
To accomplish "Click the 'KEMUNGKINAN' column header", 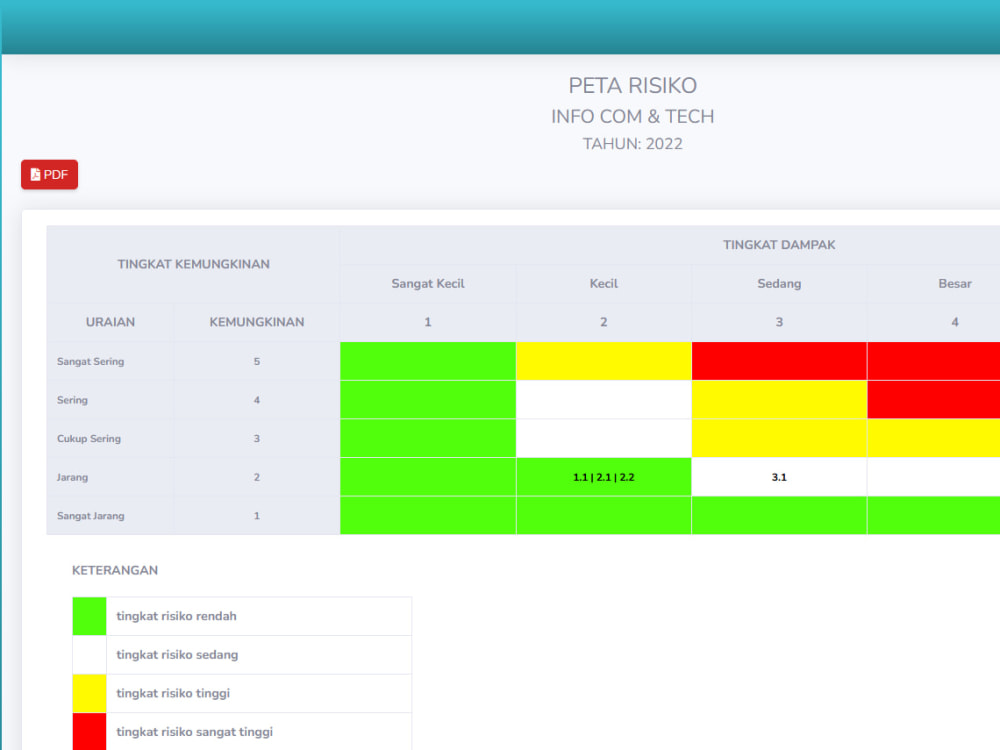I will click(256, 322).
